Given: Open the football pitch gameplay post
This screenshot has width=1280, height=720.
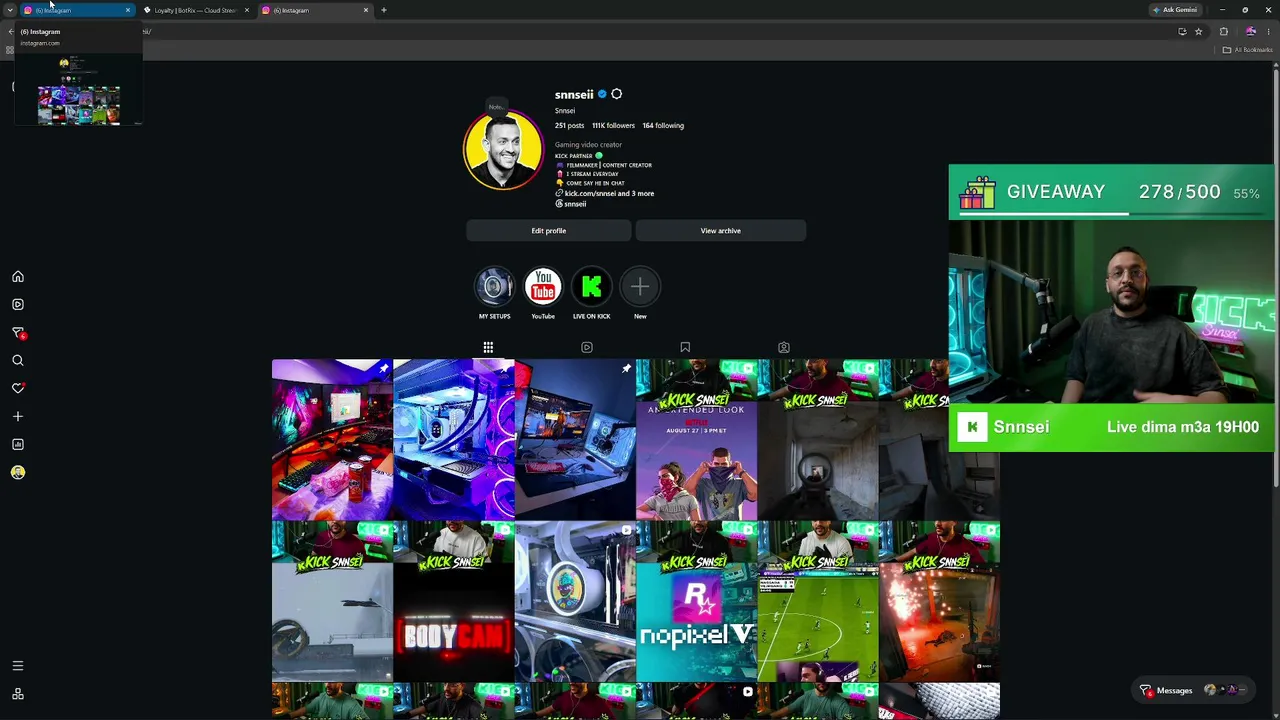Looking at the screenshot, I should [818, 601].
